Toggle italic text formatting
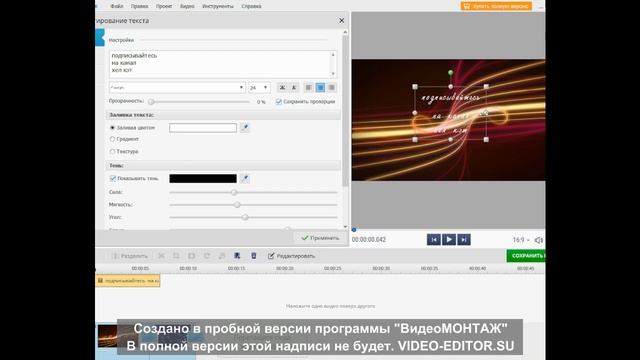This screenshot has height=360, width=640. [293, 87]
